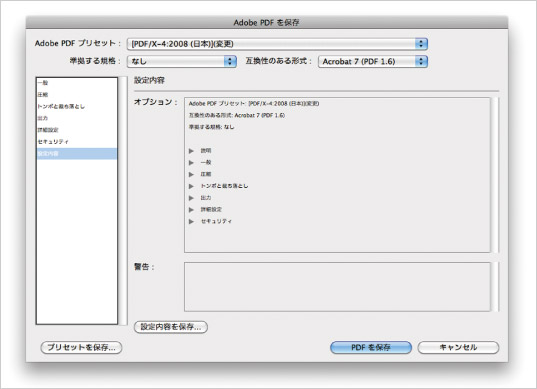Expand the セキュリティ disclosure triangle in options
The image size is (537, 389).
191,221
